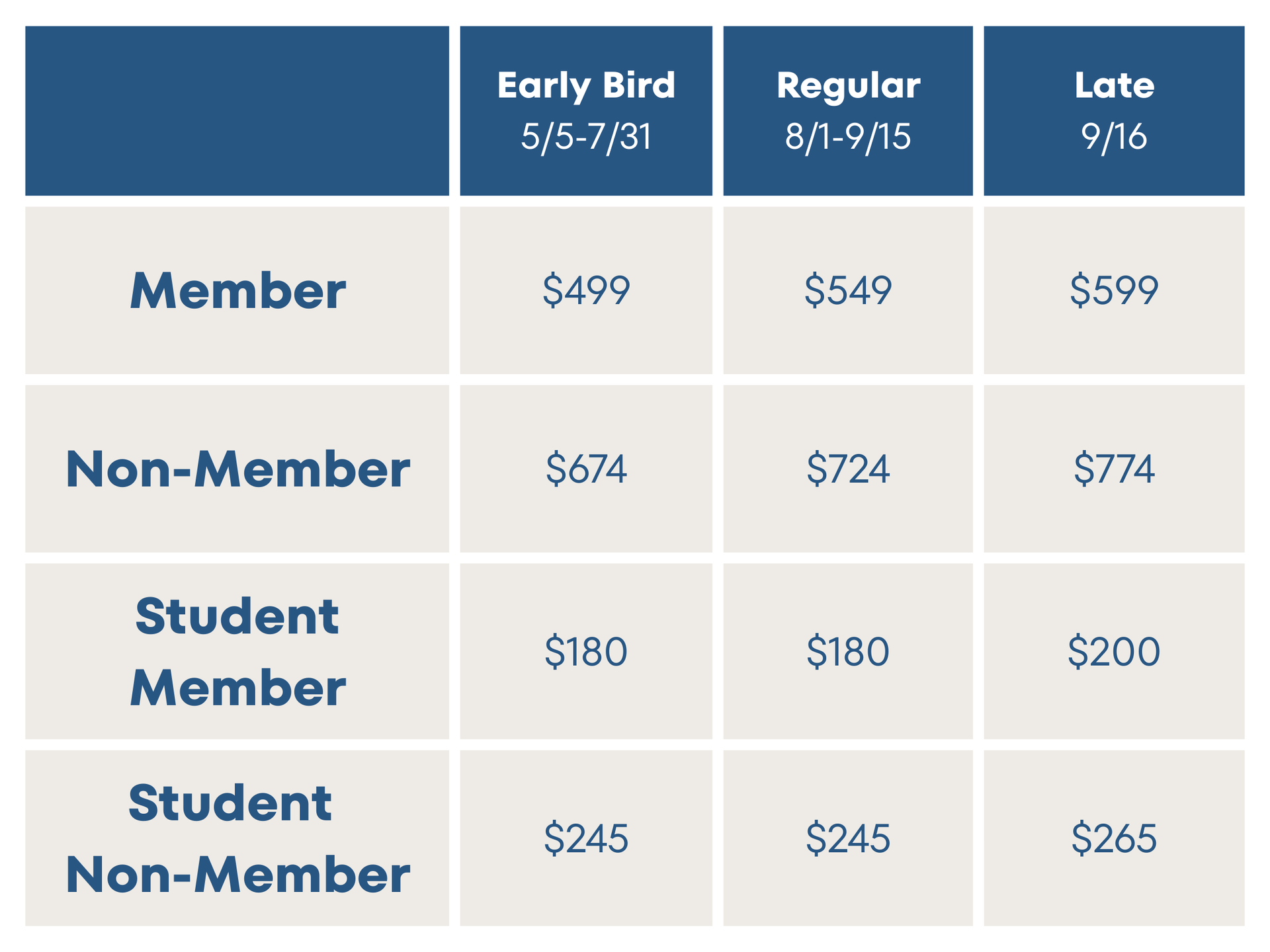Select the Non-Member row label
Viewport: 1270px width, 952px height.
coord(237,469)
